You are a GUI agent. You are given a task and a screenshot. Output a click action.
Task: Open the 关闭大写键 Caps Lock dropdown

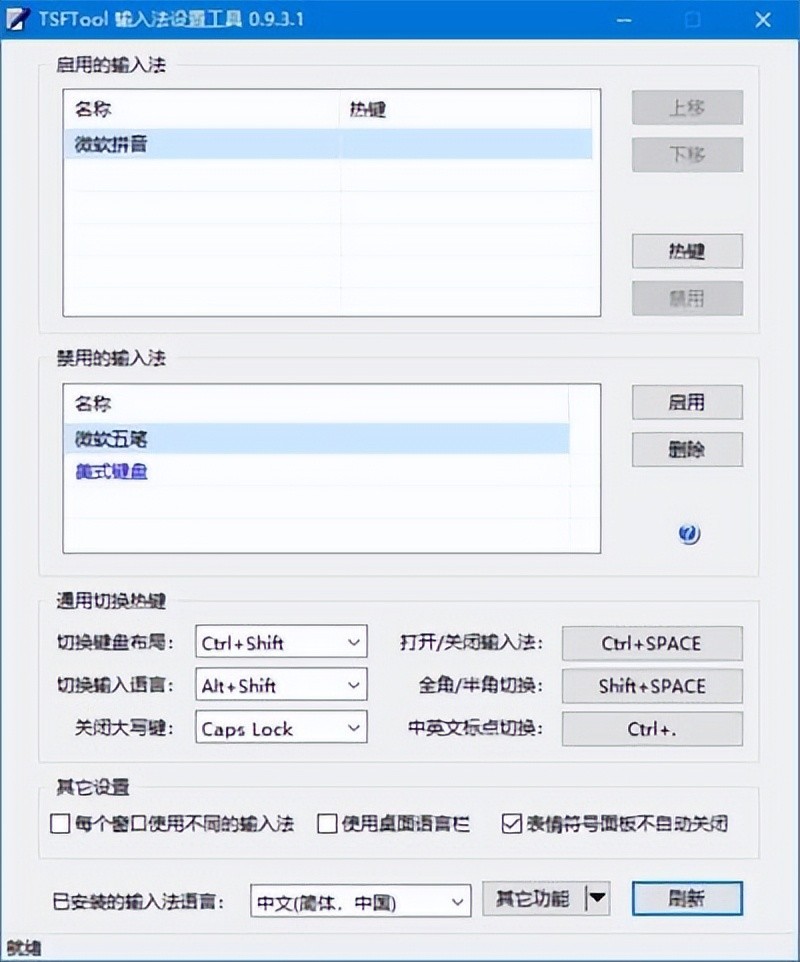click(281, 729)
